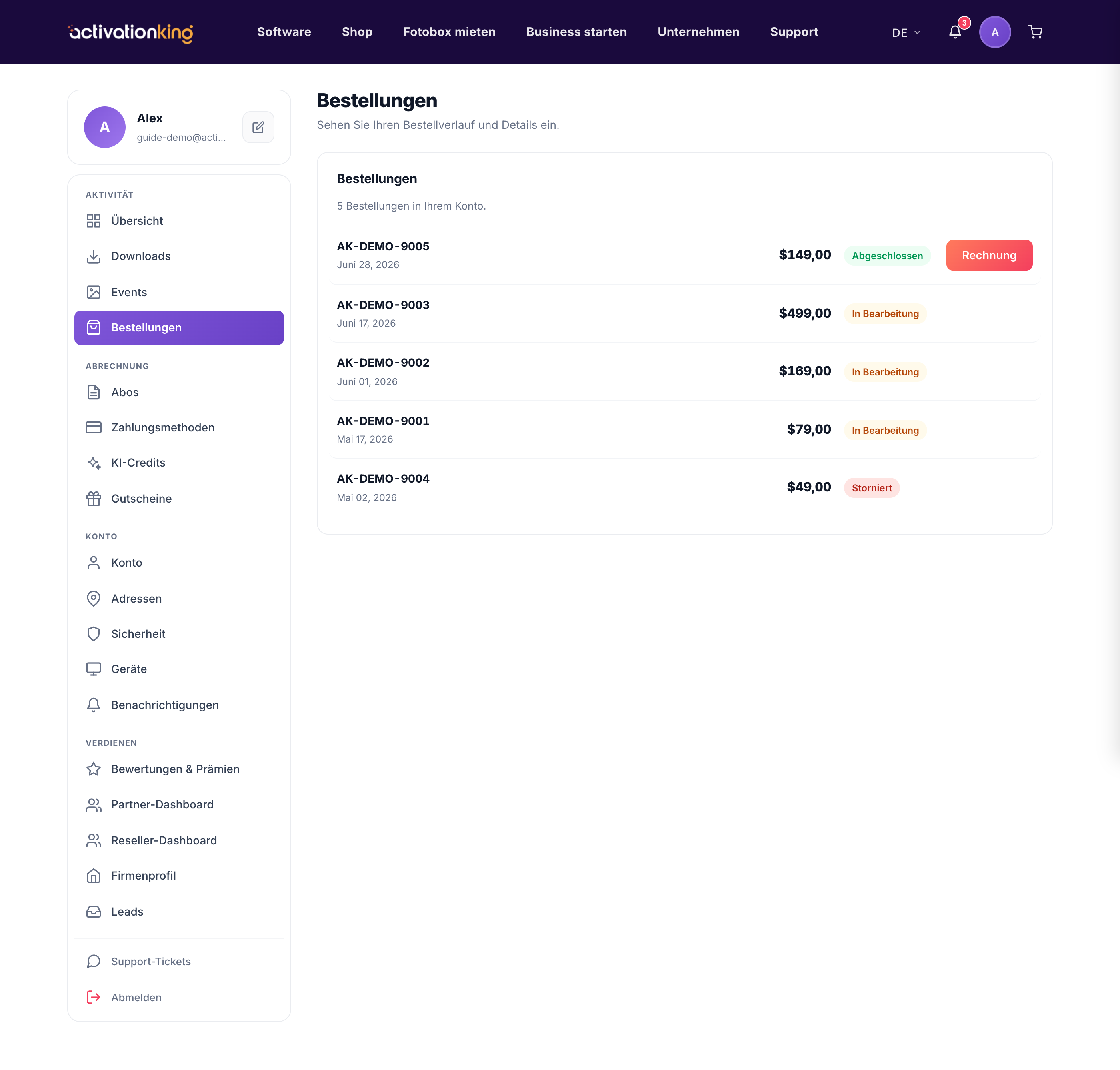Open the Business starten menu
The height and width of the screenshot is (1070, 1120).
(x=576, y=32)
